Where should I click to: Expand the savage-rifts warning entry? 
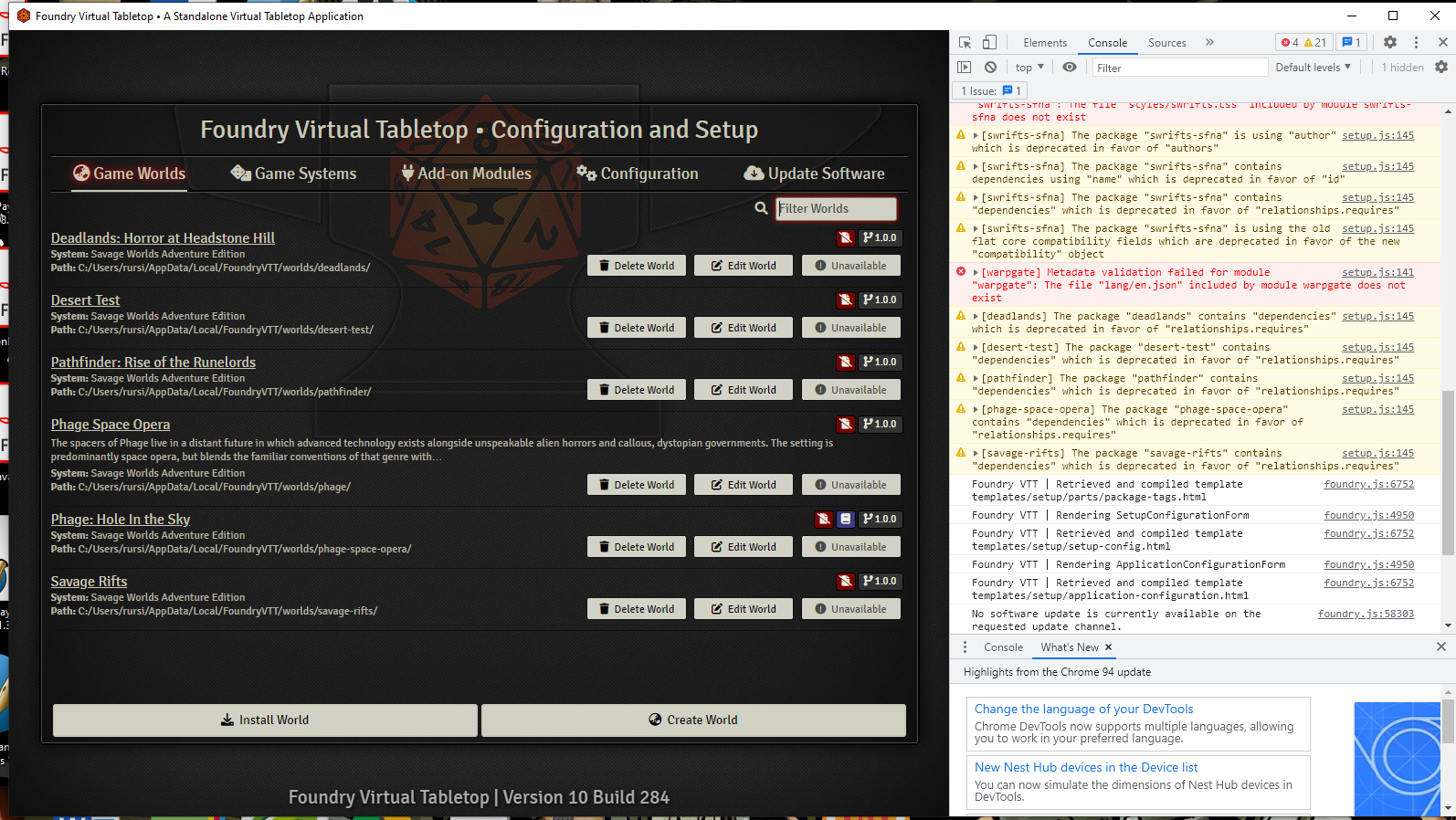(x=976, y=453)
